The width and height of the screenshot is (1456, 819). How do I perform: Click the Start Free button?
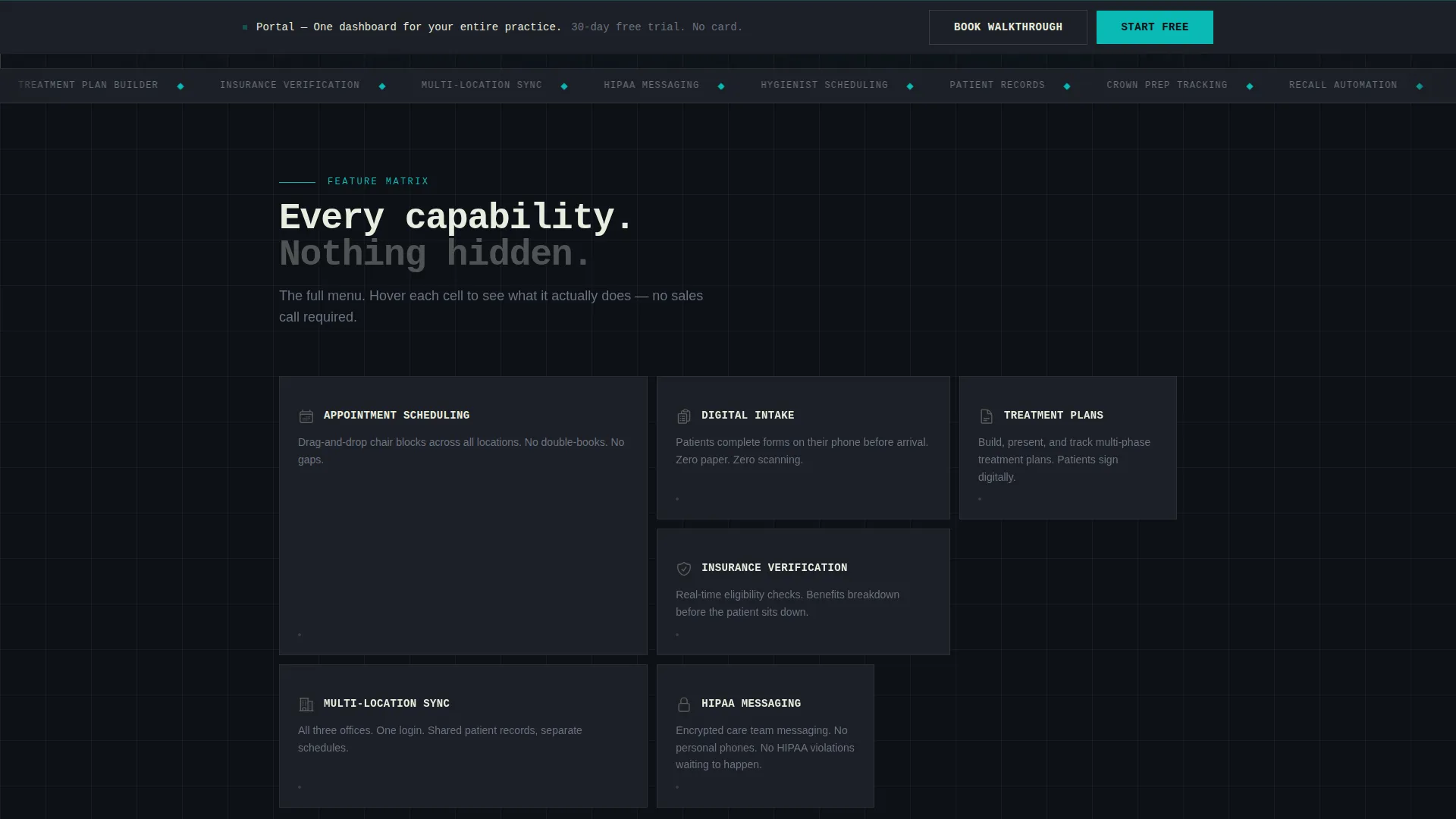(1154, 27)
